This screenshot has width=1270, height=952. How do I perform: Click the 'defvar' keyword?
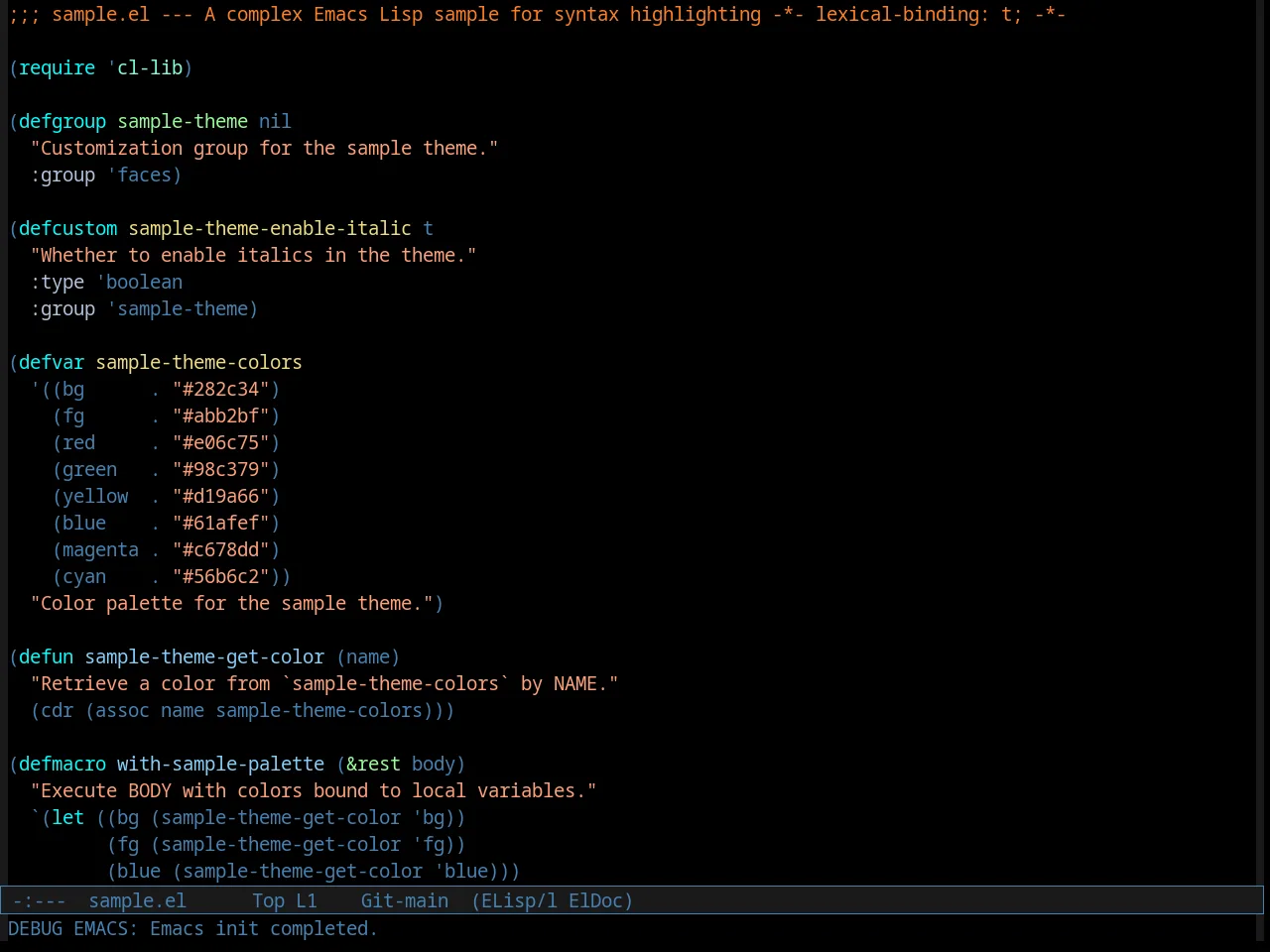52,362
